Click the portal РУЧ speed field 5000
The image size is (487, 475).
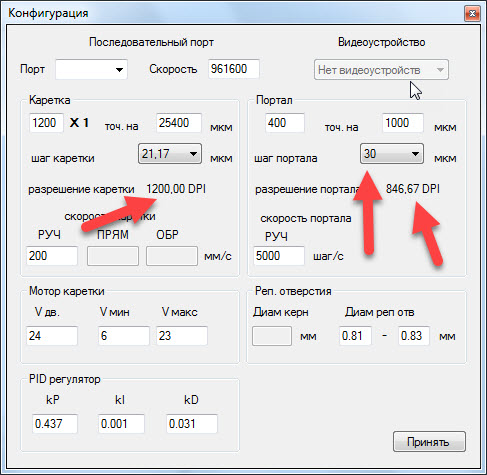pyautogui.click(x=279, y=256)
